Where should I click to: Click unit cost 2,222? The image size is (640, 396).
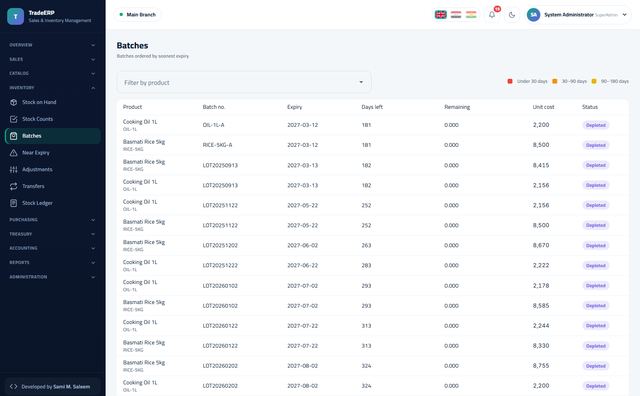541,265
